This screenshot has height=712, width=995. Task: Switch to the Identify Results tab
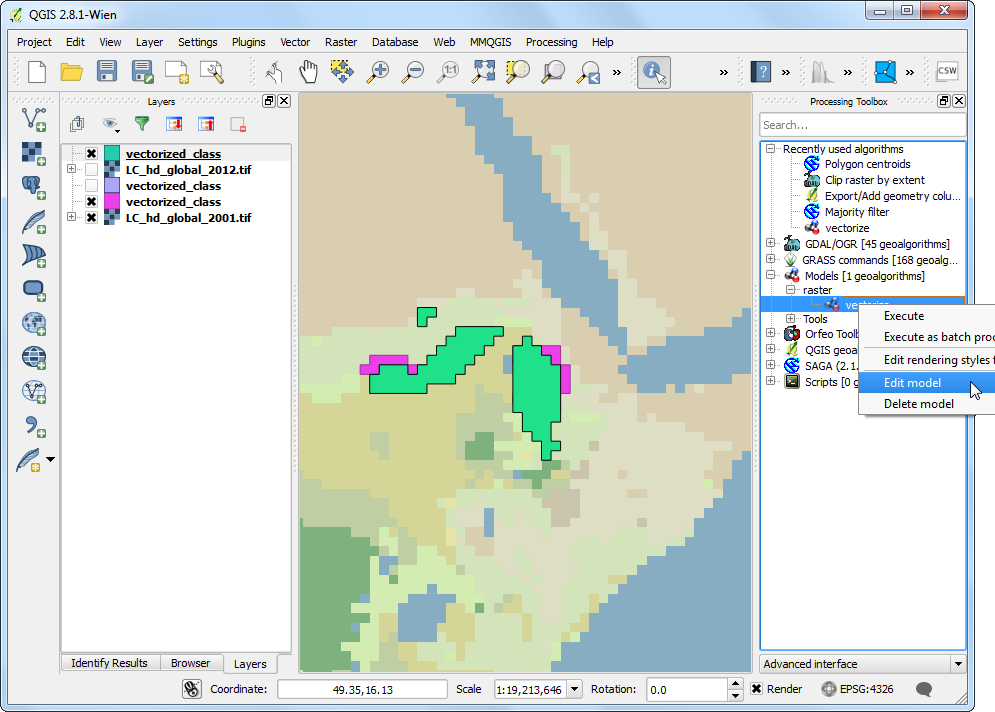tap(110, 663)
